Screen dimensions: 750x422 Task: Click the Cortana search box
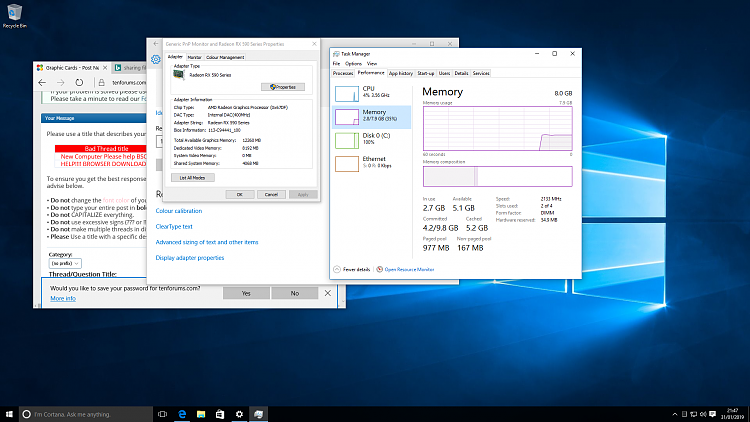(86, 414)
